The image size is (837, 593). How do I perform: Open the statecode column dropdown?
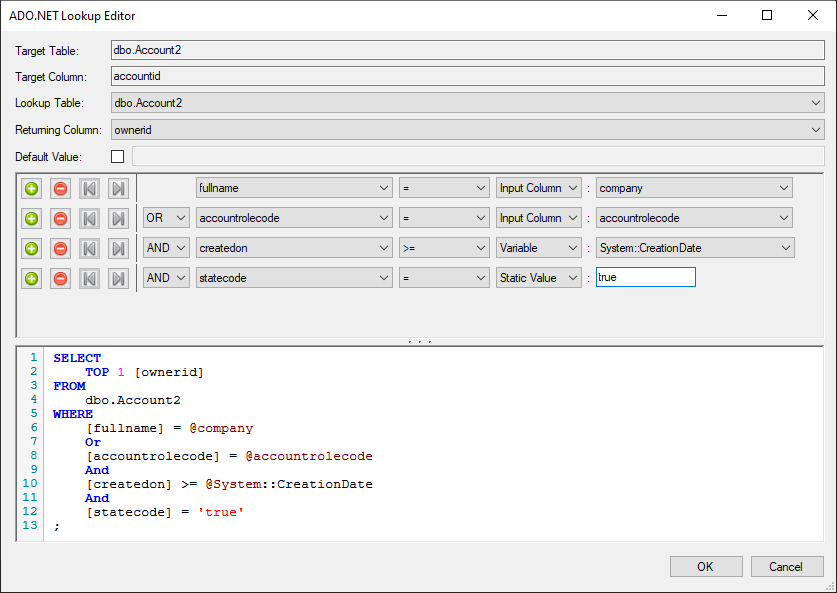point(294,278)
